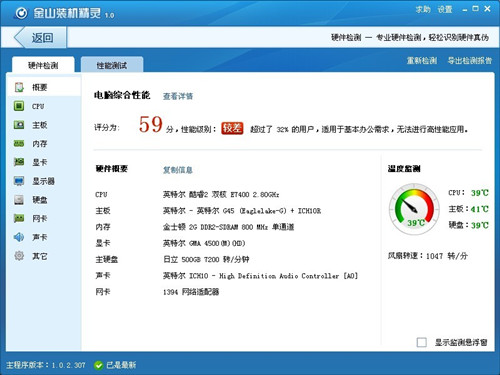Select the CPU sidebar icon

[x=19, y=106]
